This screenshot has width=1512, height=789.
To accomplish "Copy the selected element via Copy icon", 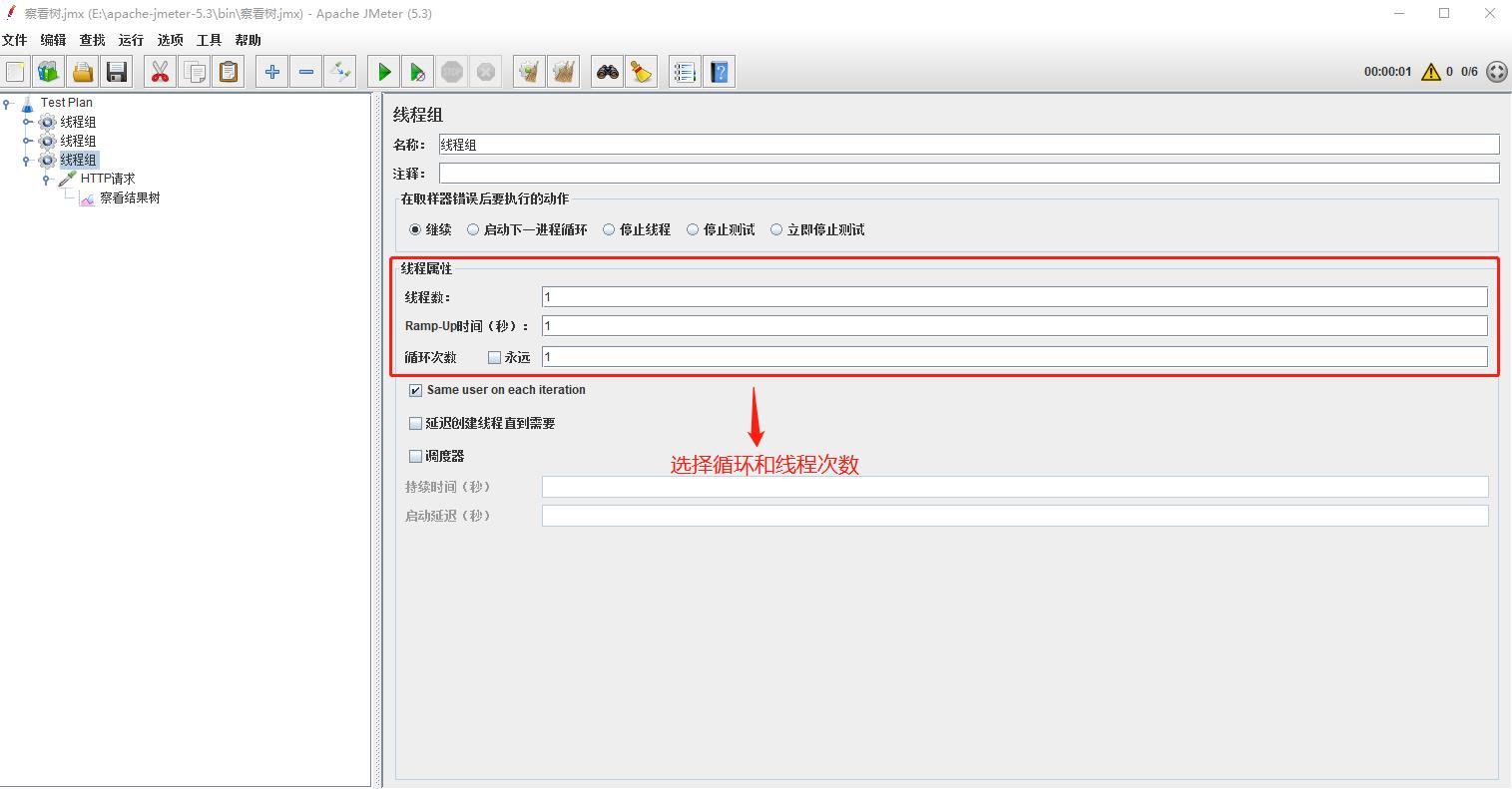I will (x=195, y=72).
